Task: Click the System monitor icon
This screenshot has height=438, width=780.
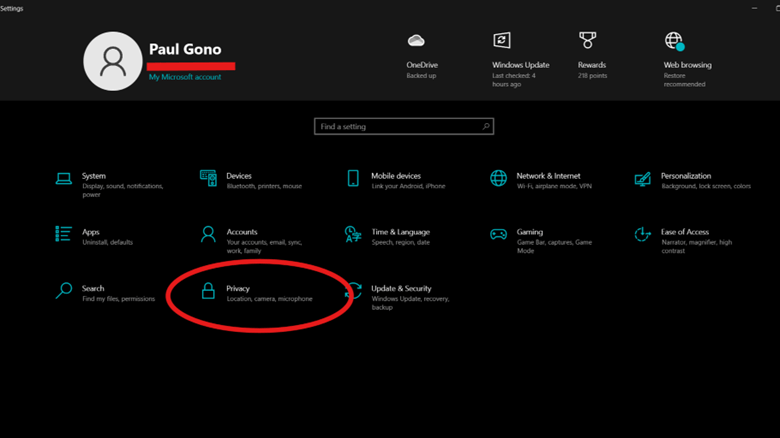Action: coord(64,179)
